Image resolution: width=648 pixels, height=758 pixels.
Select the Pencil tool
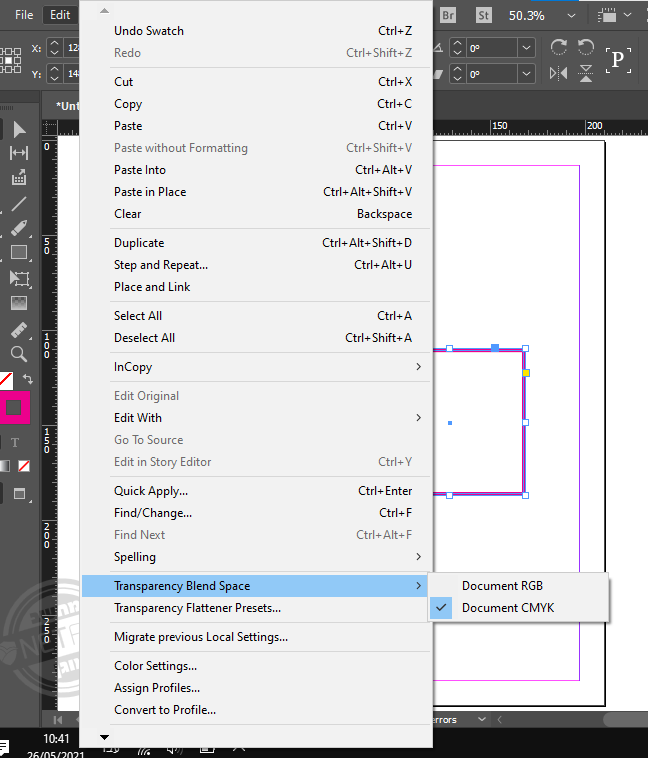(x=19, y=228)
